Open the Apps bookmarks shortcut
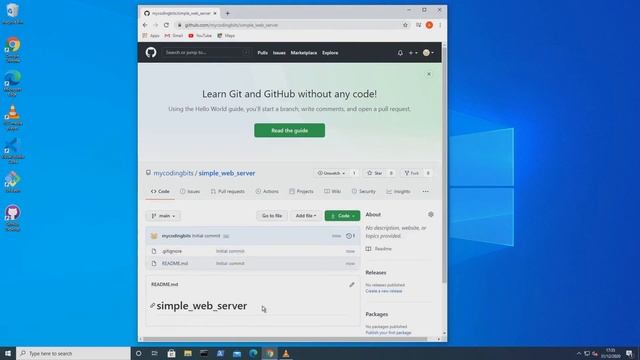The image size is (640, 360). (151, 36)
